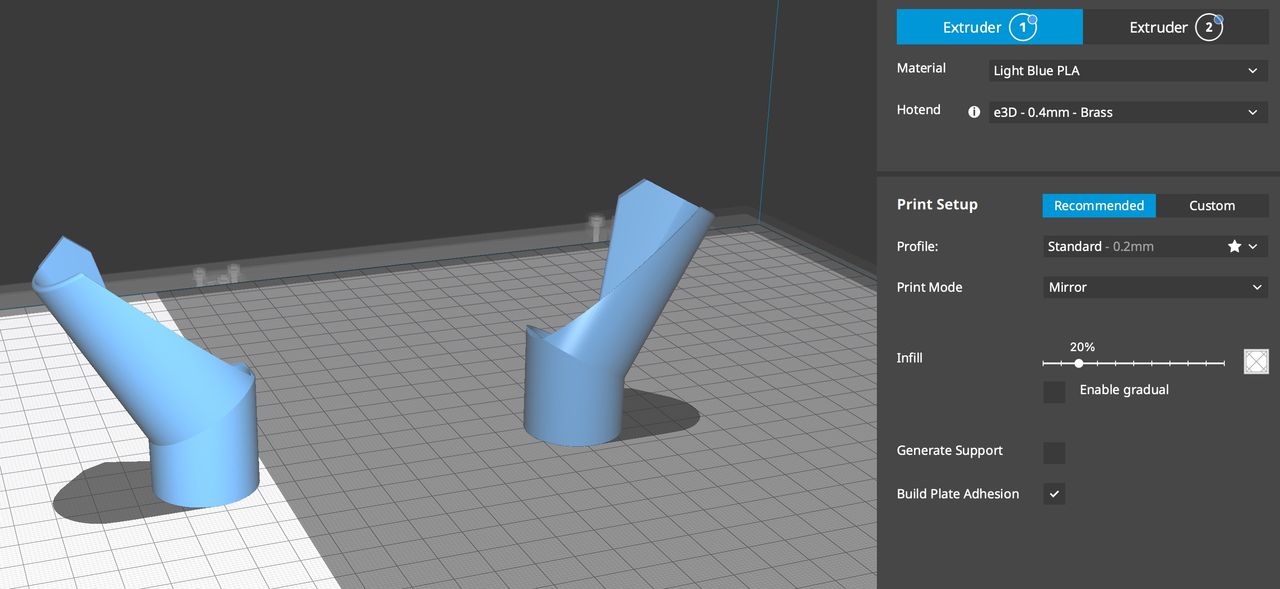Switch Print Setup to Custom
1280x589 pixels.
(x=1212, y=205)
